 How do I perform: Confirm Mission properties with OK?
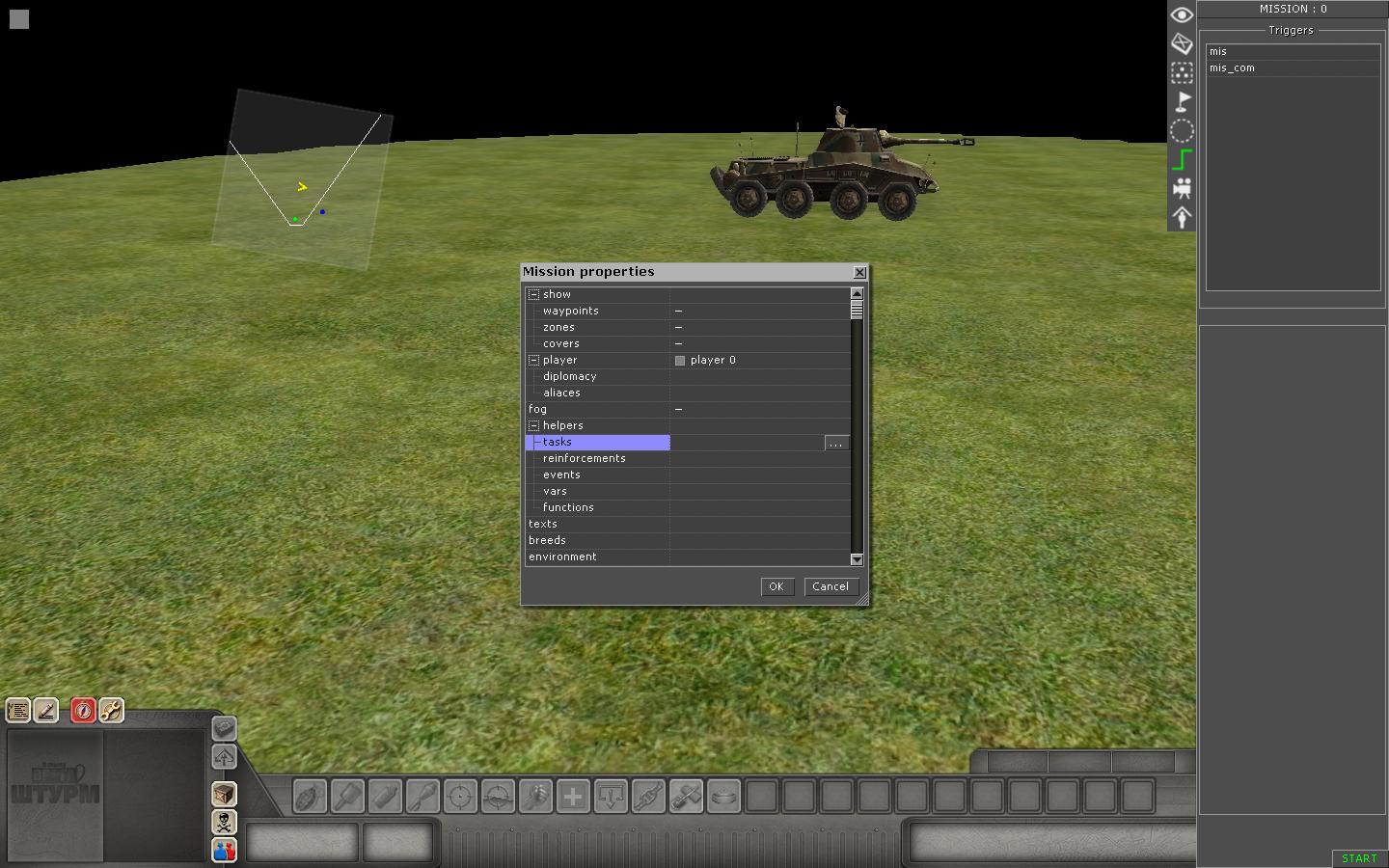click(x=776, y=586)
